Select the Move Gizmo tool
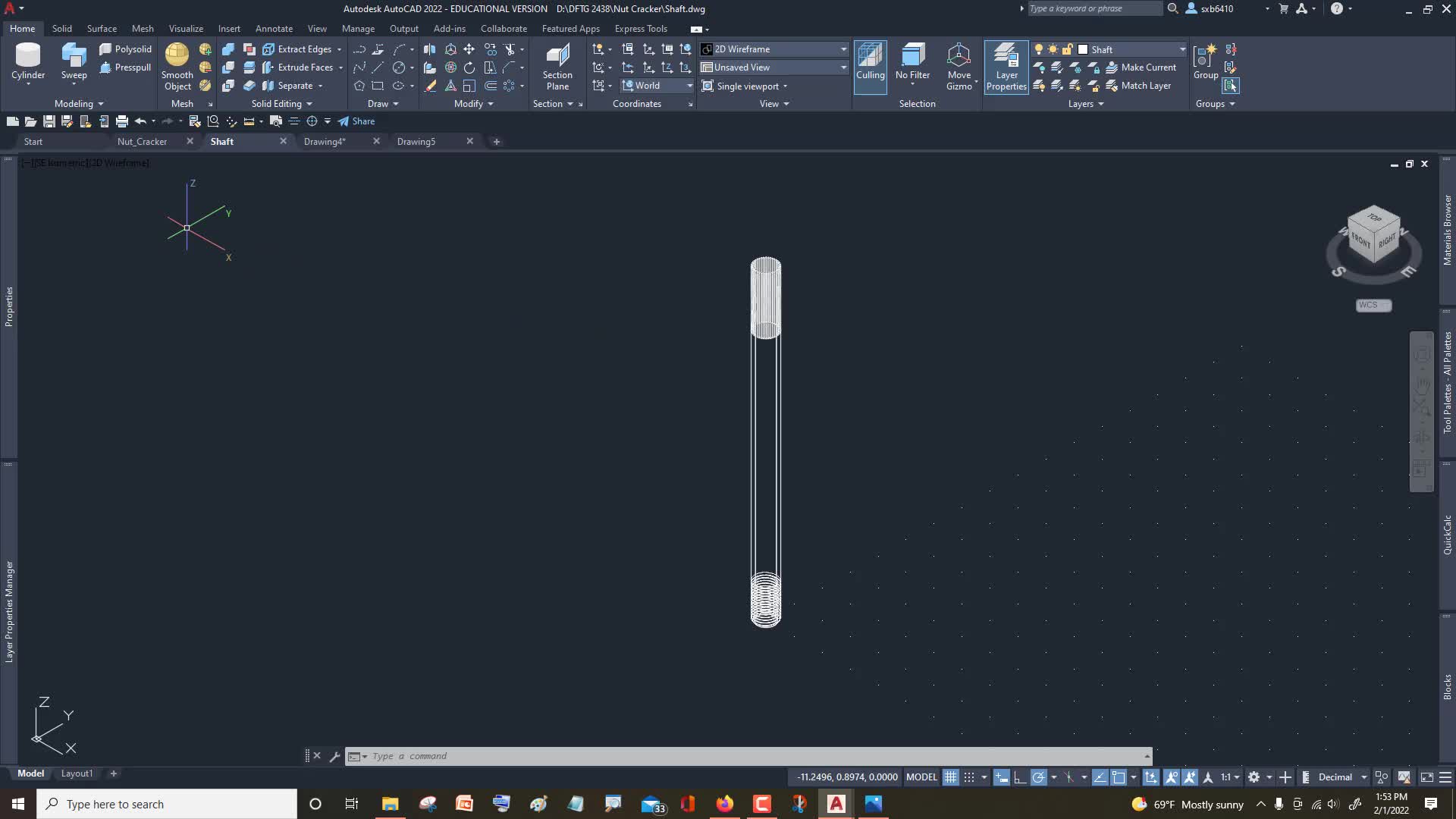The height and width of the screenshot is (819, 1456). coord(959,67)
